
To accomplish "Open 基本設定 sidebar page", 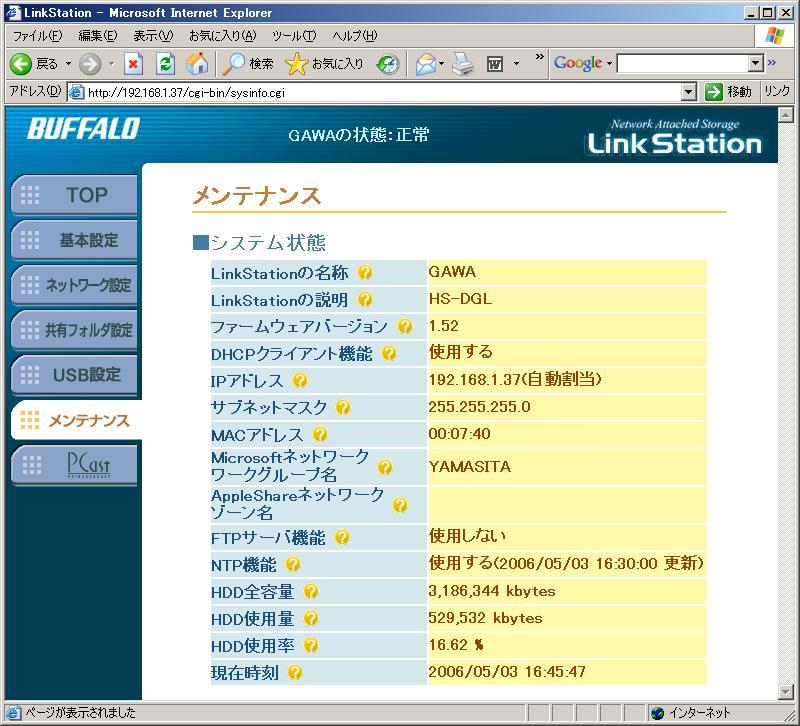I will click(75, 240).
